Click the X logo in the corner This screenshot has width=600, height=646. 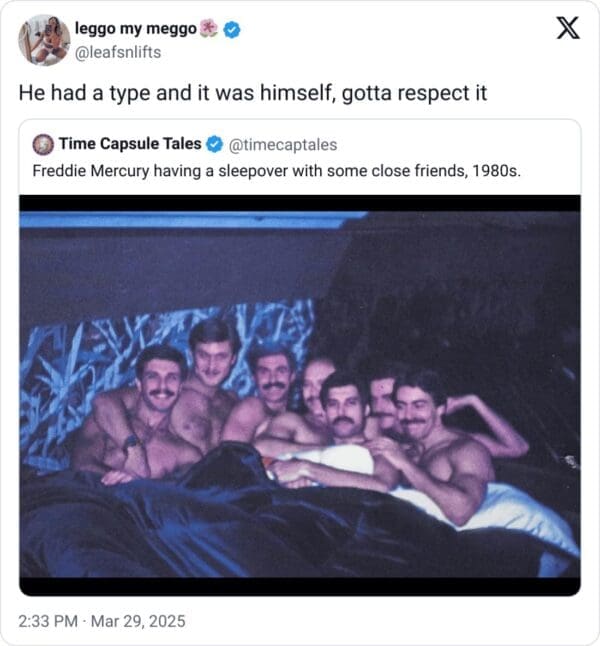[567, 29]
